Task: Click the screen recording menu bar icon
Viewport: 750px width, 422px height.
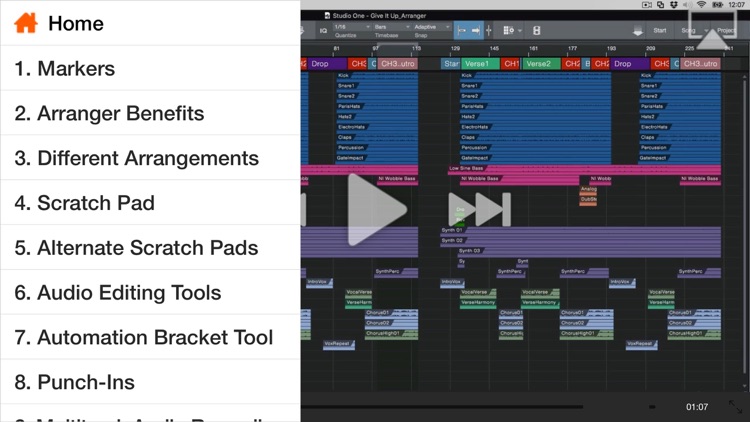Action: 647,5
